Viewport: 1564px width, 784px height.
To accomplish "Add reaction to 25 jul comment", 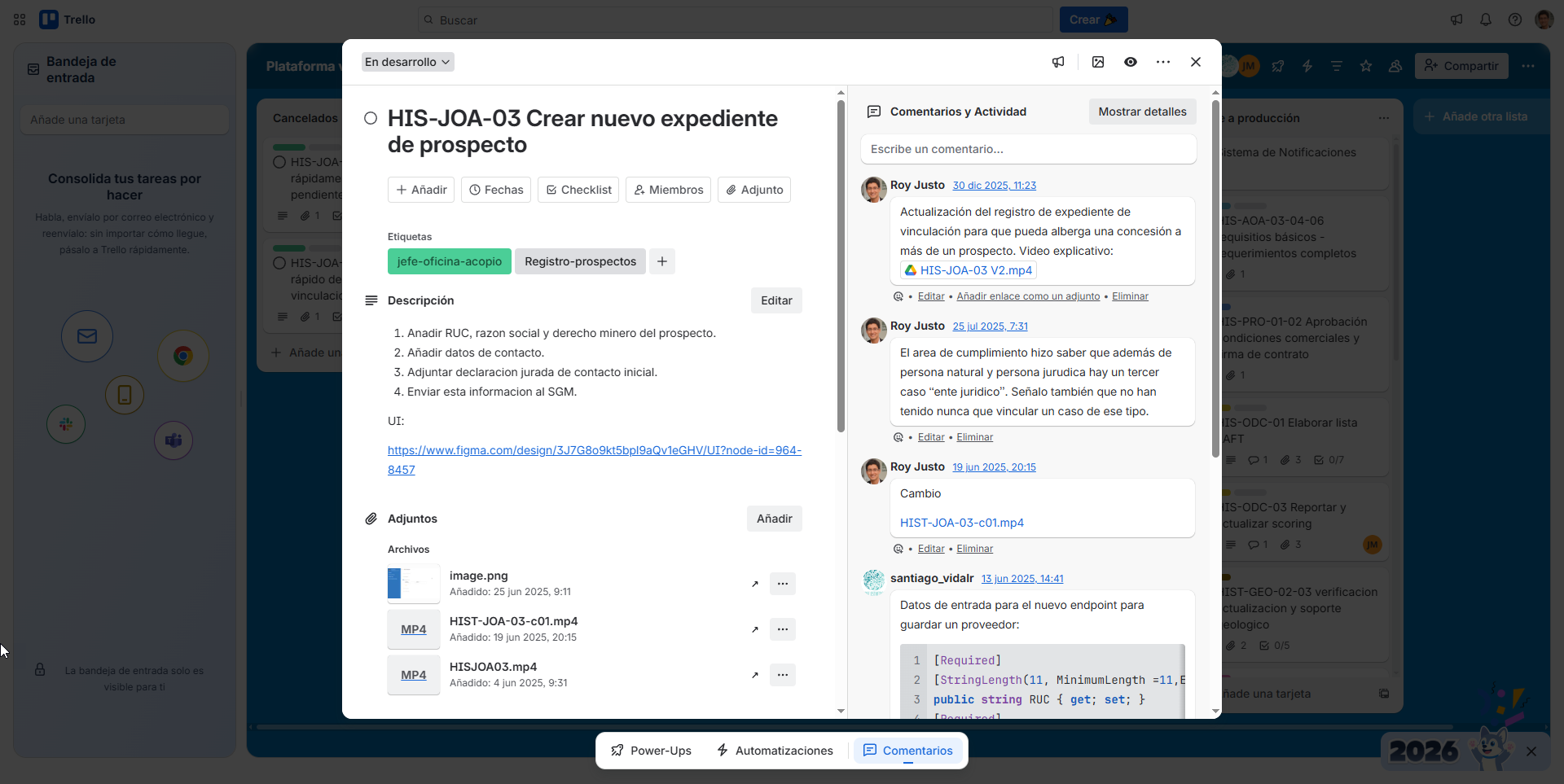I will pyautogui.click(x=898, y=437).
